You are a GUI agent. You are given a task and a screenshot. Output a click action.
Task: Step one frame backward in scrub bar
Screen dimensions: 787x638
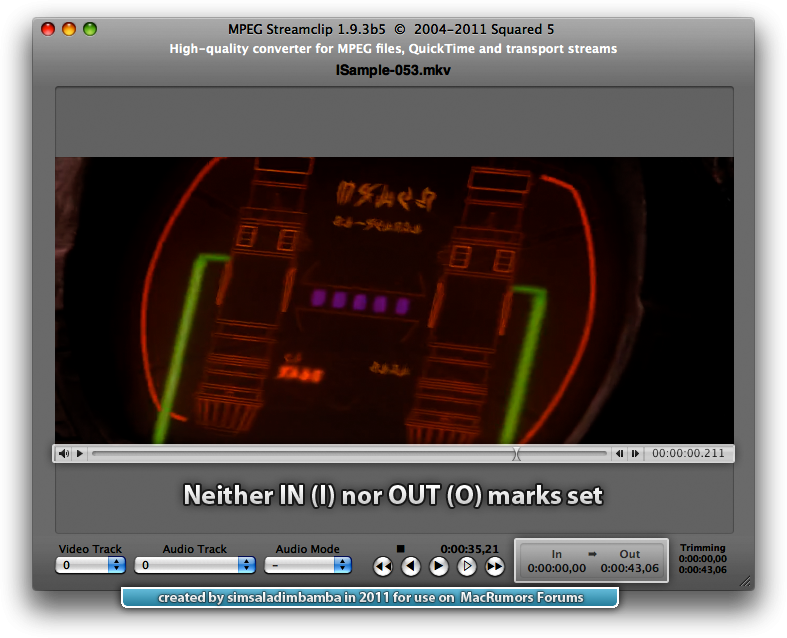point(619,453)
